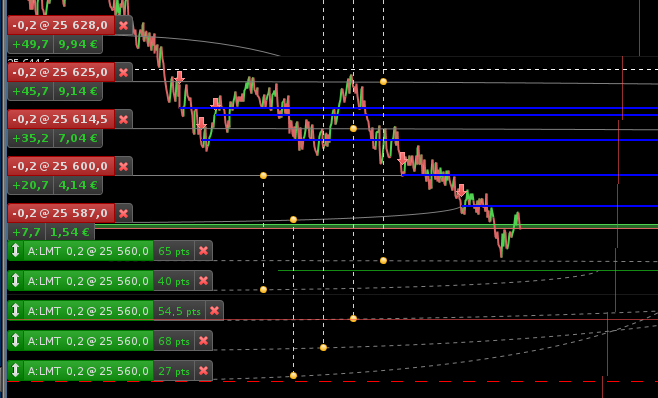
Task: Select the A:LMT order label beside 40 pts
Action: point(89,281)
